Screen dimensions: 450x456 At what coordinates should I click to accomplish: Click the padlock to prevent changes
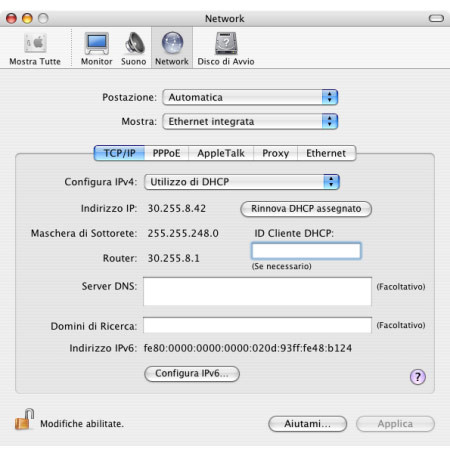pyautogui.click(x=24, y=419)
